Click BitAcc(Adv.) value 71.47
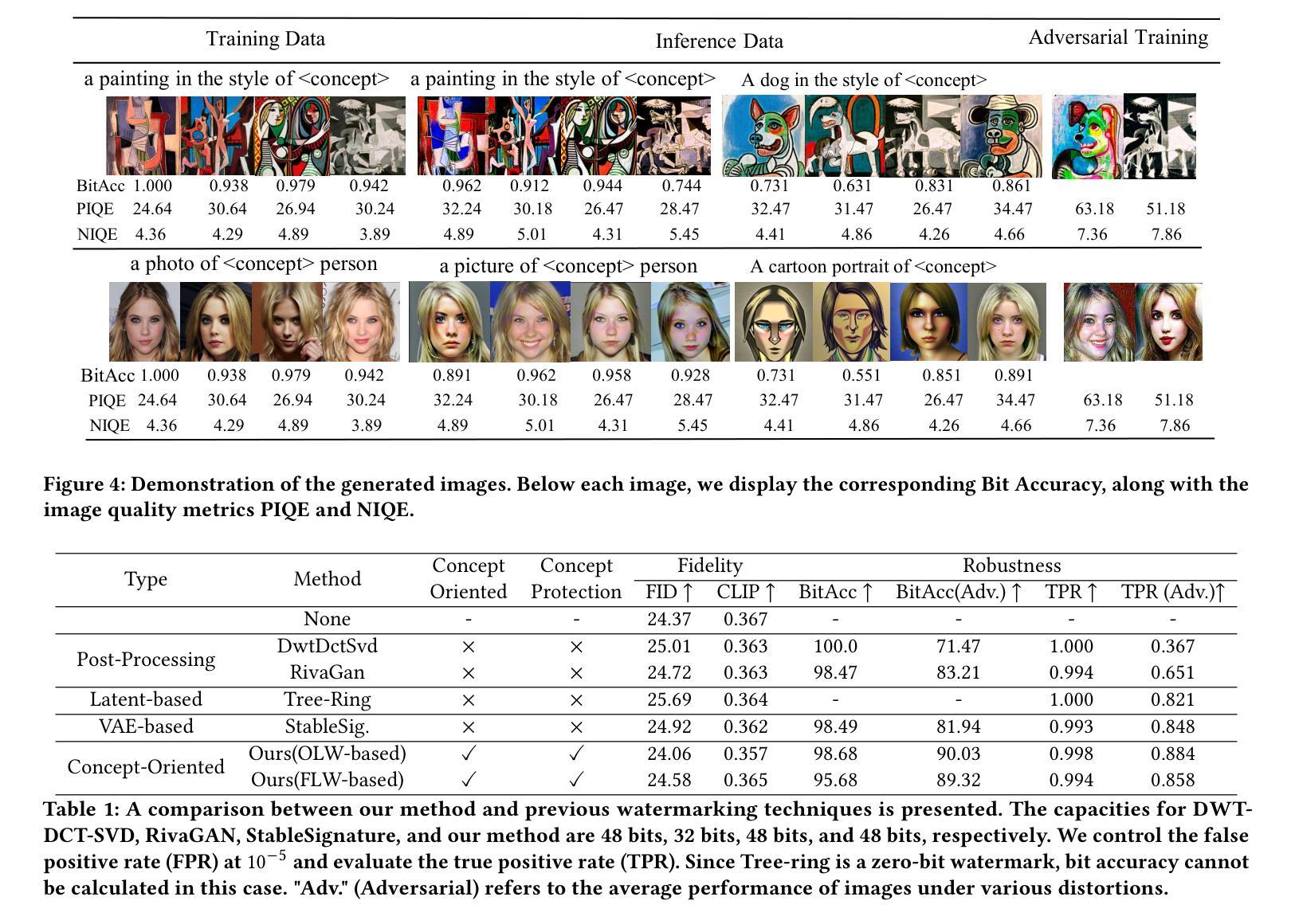 coord(959,646)
